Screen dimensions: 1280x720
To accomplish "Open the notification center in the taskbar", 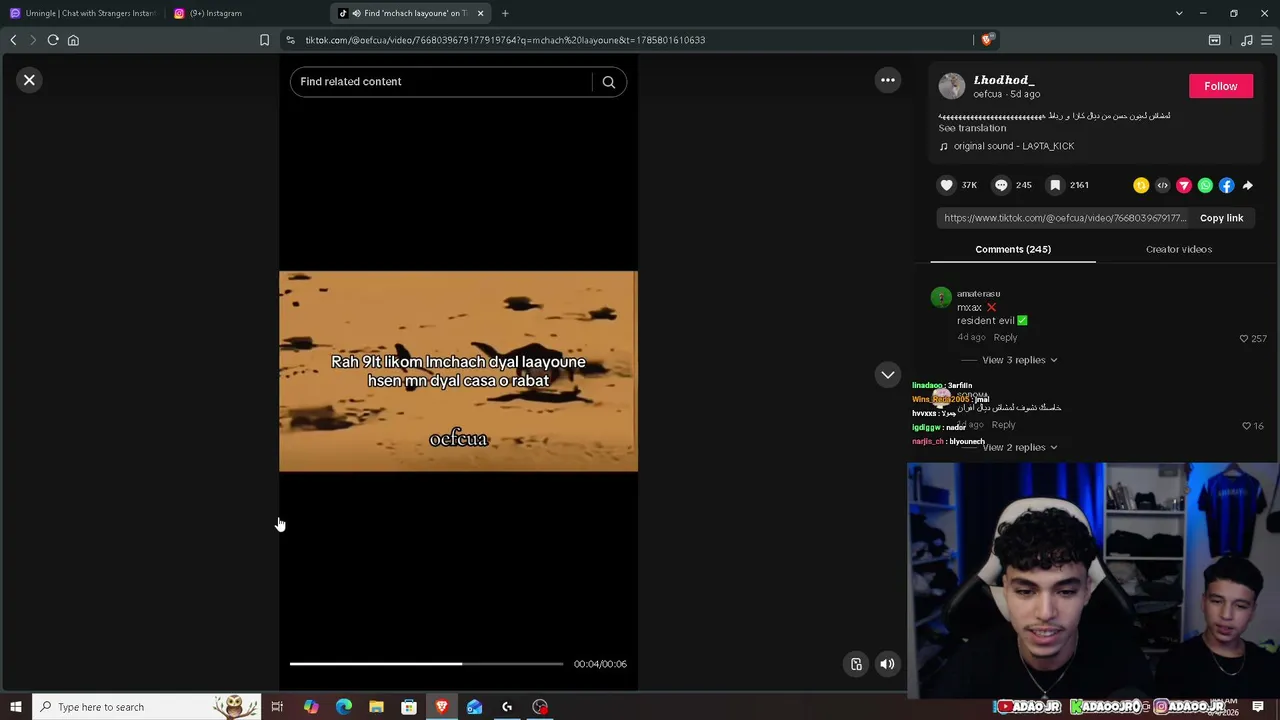I will pyautogui.click(x=1258, y=707).
